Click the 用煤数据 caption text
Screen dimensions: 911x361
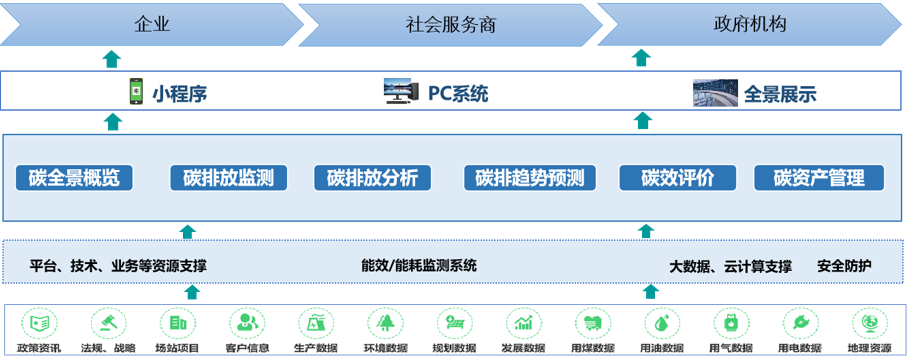(593, 348)
